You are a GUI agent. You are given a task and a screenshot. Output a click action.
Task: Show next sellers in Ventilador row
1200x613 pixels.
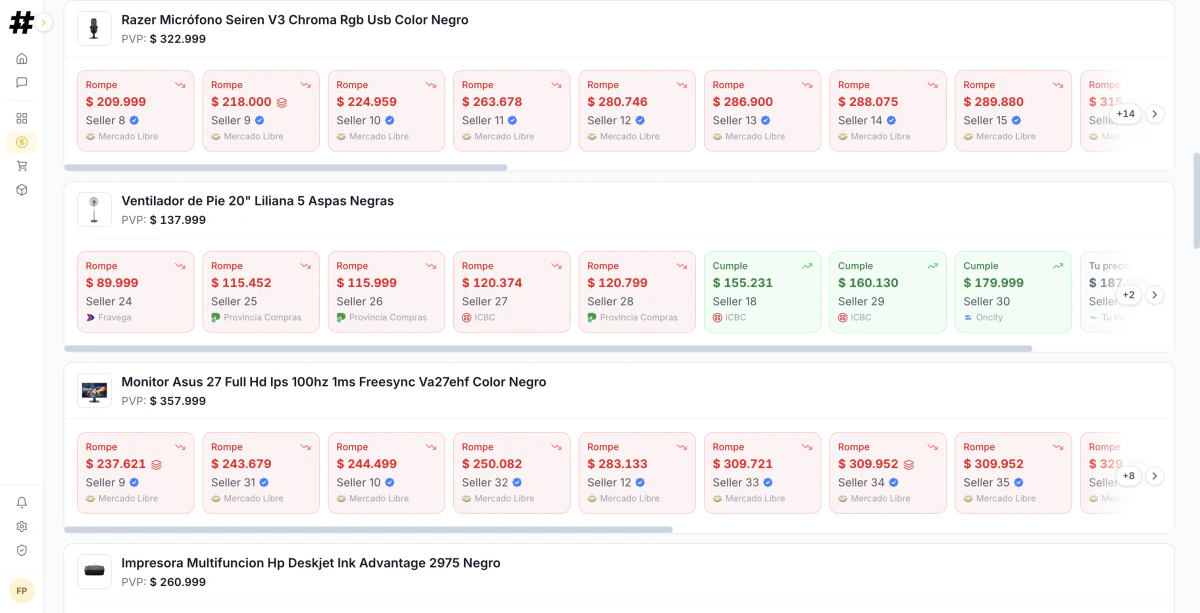click(1154, 295)
